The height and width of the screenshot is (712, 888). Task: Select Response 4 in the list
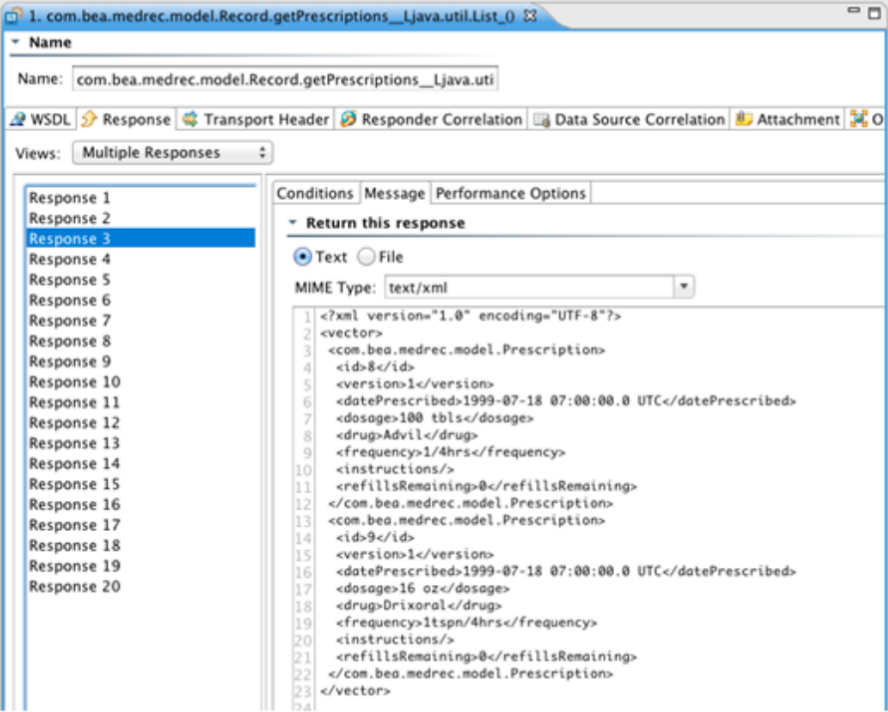tap(141, 259)
